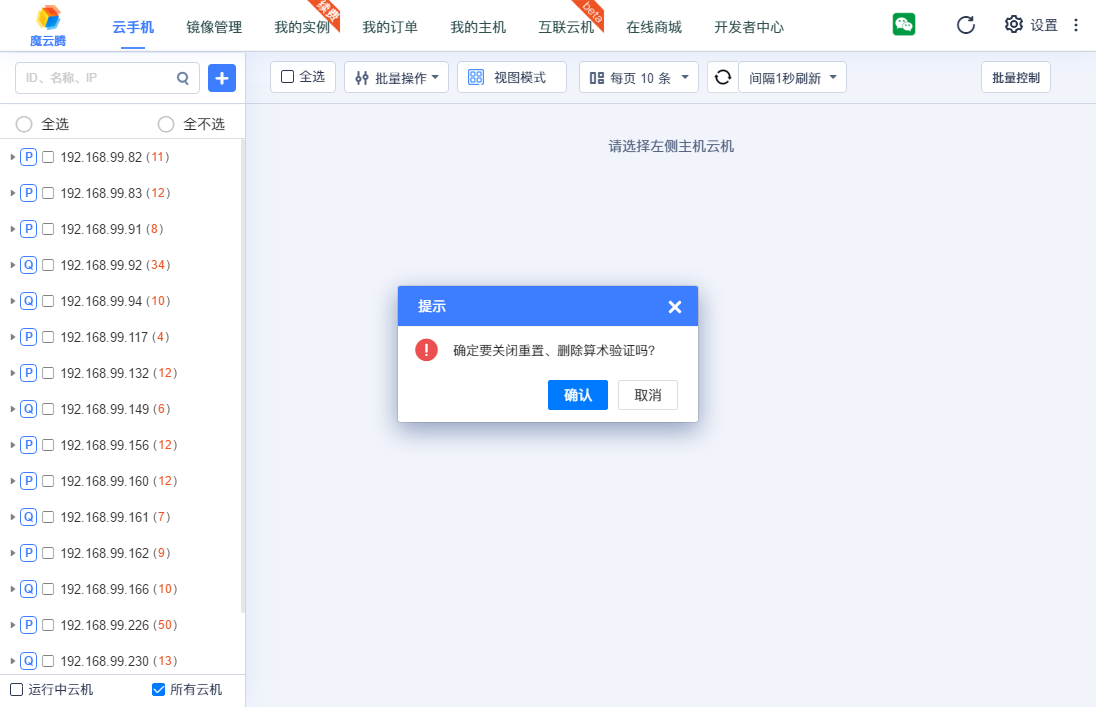Open the 每页 10 条 page size dropdown
Screen dimensions: 1096x707
pyautogui.click(x=639, y=77)
